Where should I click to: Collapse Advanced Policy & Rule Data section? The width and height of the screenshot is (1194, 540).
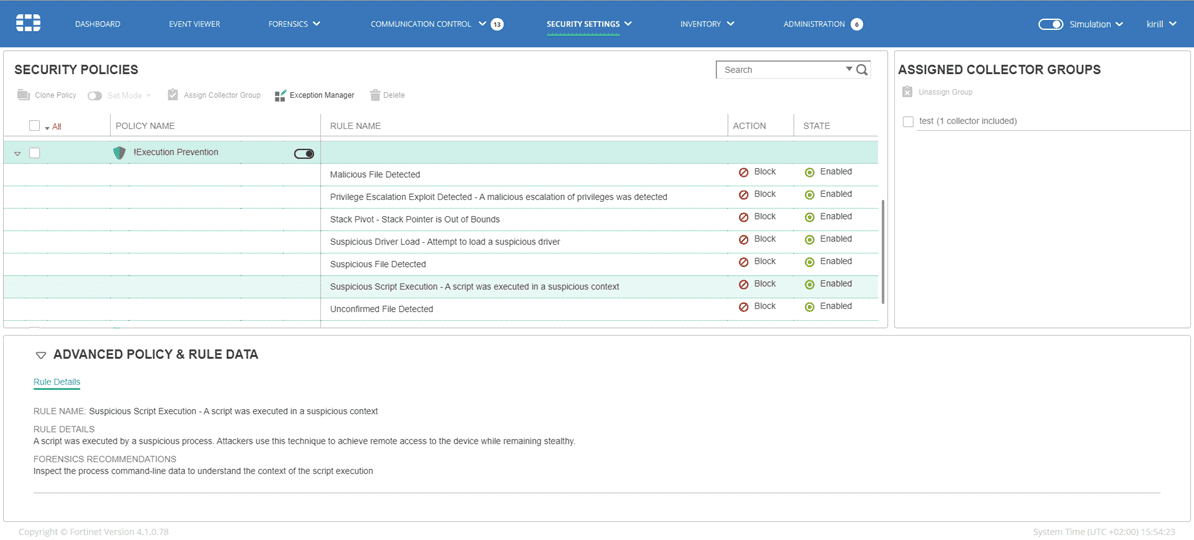click(41, 355)
